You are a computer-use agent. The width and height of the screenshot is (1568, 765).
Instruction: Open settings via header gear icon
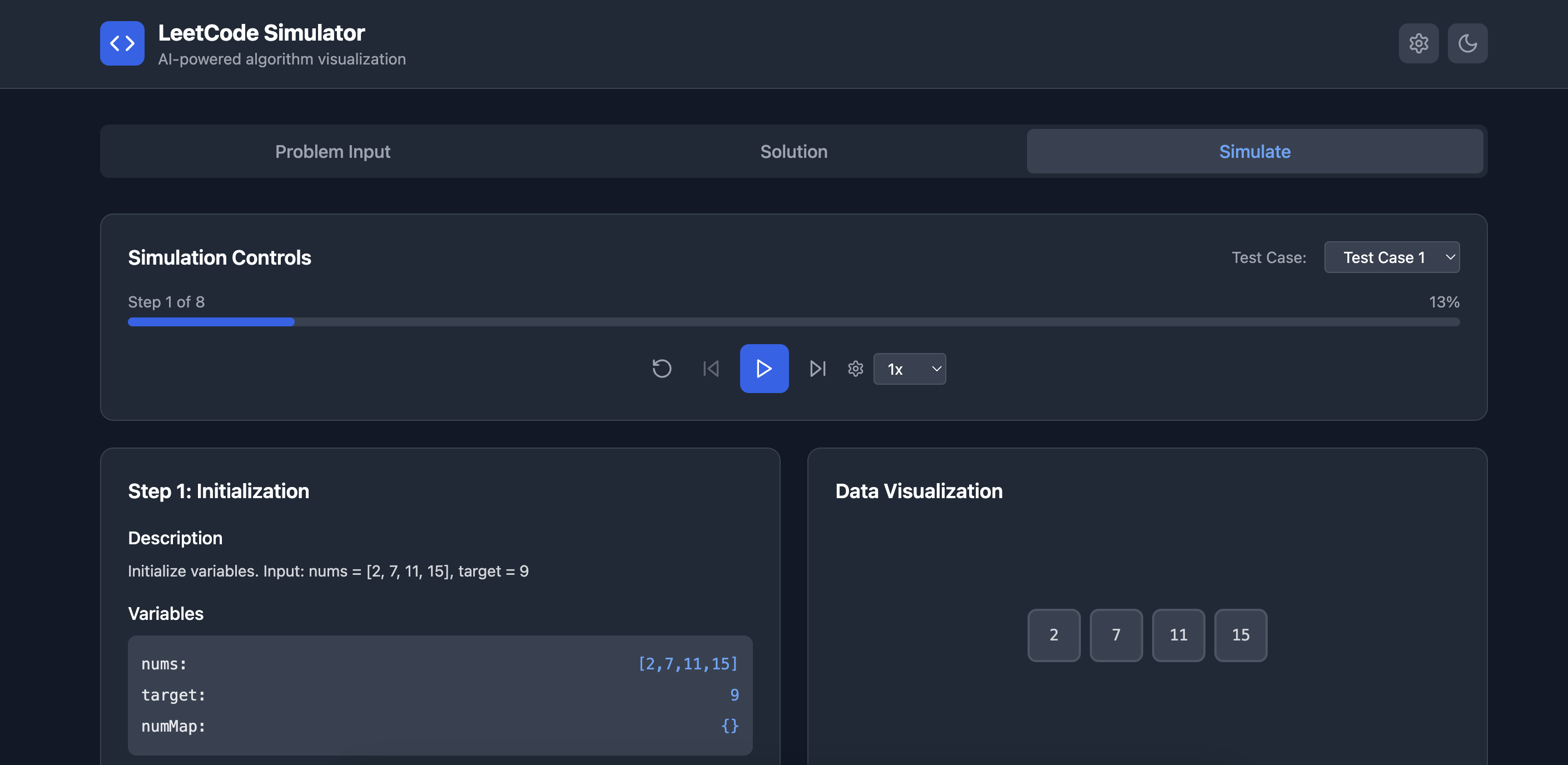(1418, 43)
